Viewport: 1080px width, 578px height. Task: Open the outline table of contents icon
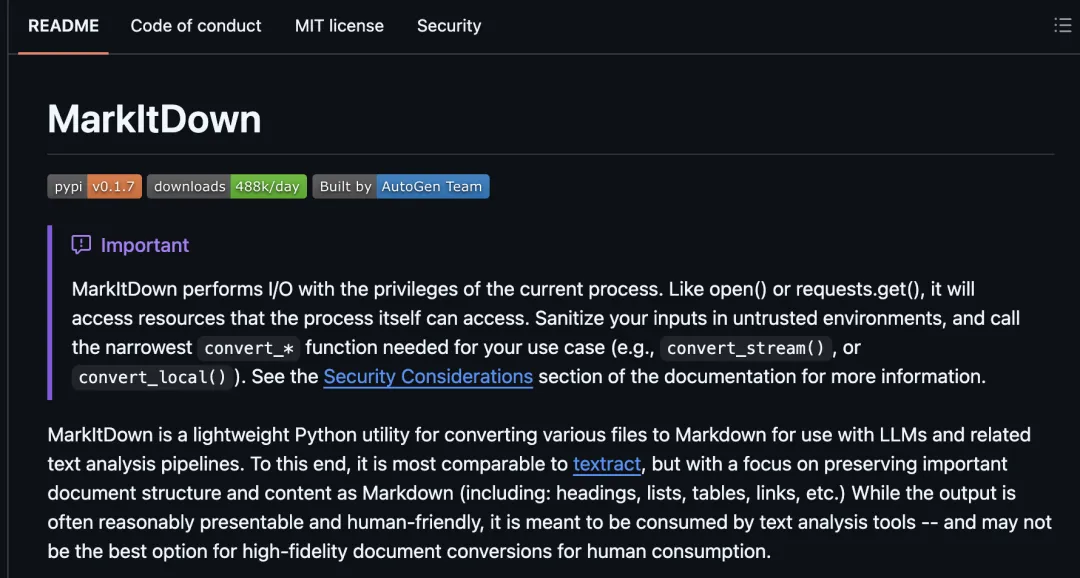(1062, 26)
